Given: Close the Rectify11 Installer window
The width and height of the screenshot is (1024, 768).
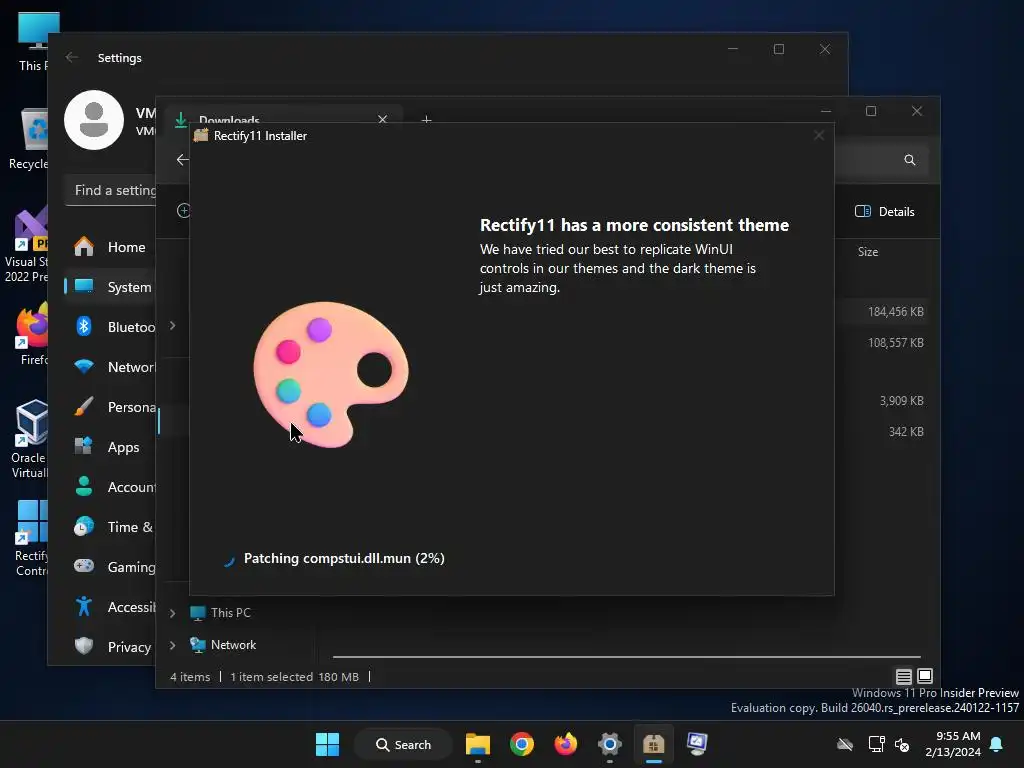Looking at the screenshot, I should click(818, 135).
